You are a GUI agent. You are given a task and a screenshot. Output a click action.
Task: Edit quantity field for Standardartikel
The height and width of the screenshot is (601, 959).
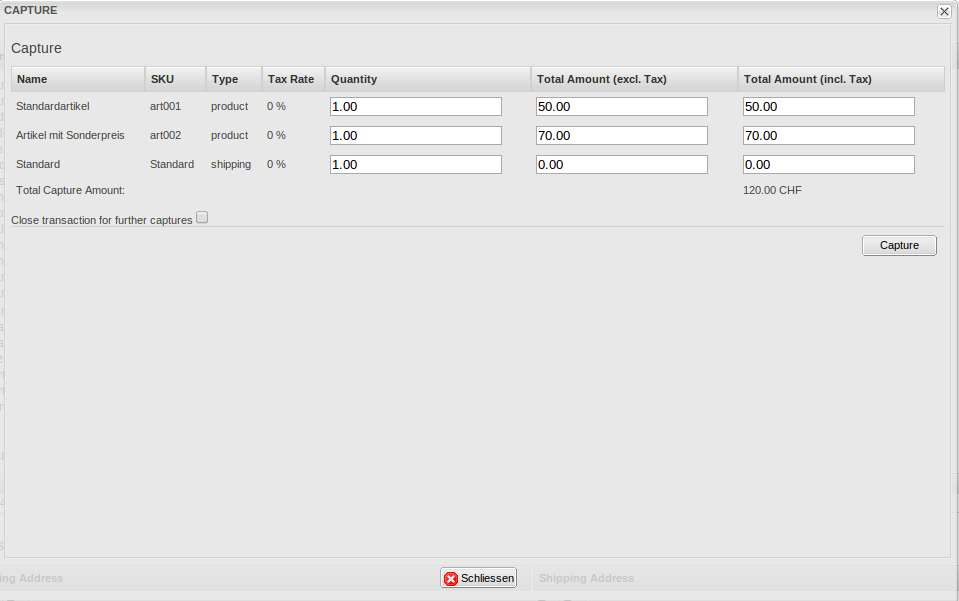(x=415, y=107)
